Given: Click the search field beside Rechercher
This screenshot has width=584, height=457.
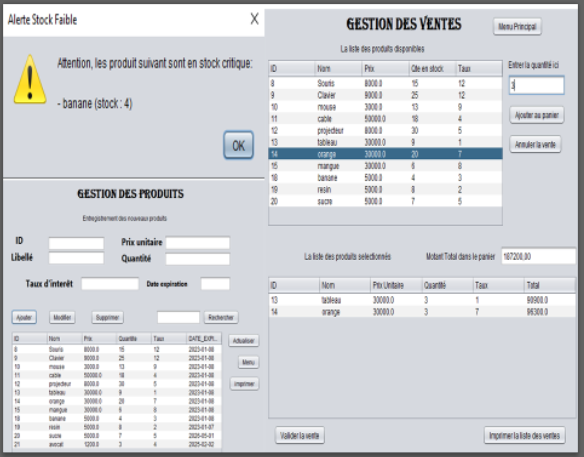Looking at the screenshot, I should coord(178,317).
